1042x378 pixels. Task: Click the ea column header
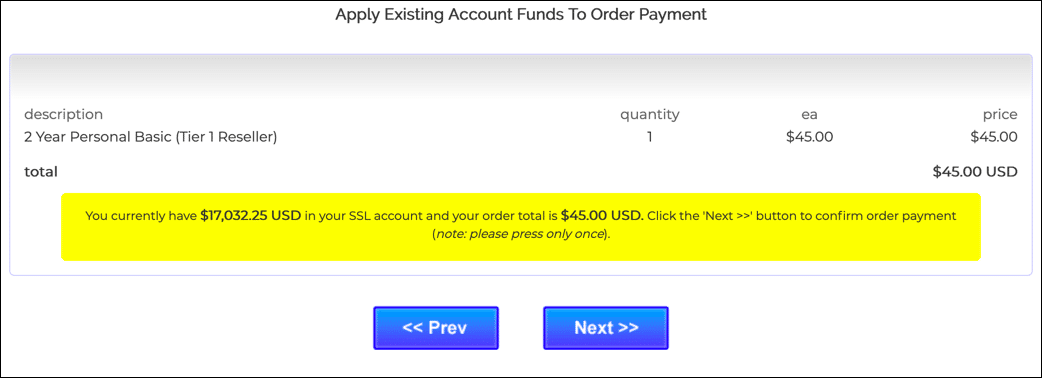pos(809,115)
